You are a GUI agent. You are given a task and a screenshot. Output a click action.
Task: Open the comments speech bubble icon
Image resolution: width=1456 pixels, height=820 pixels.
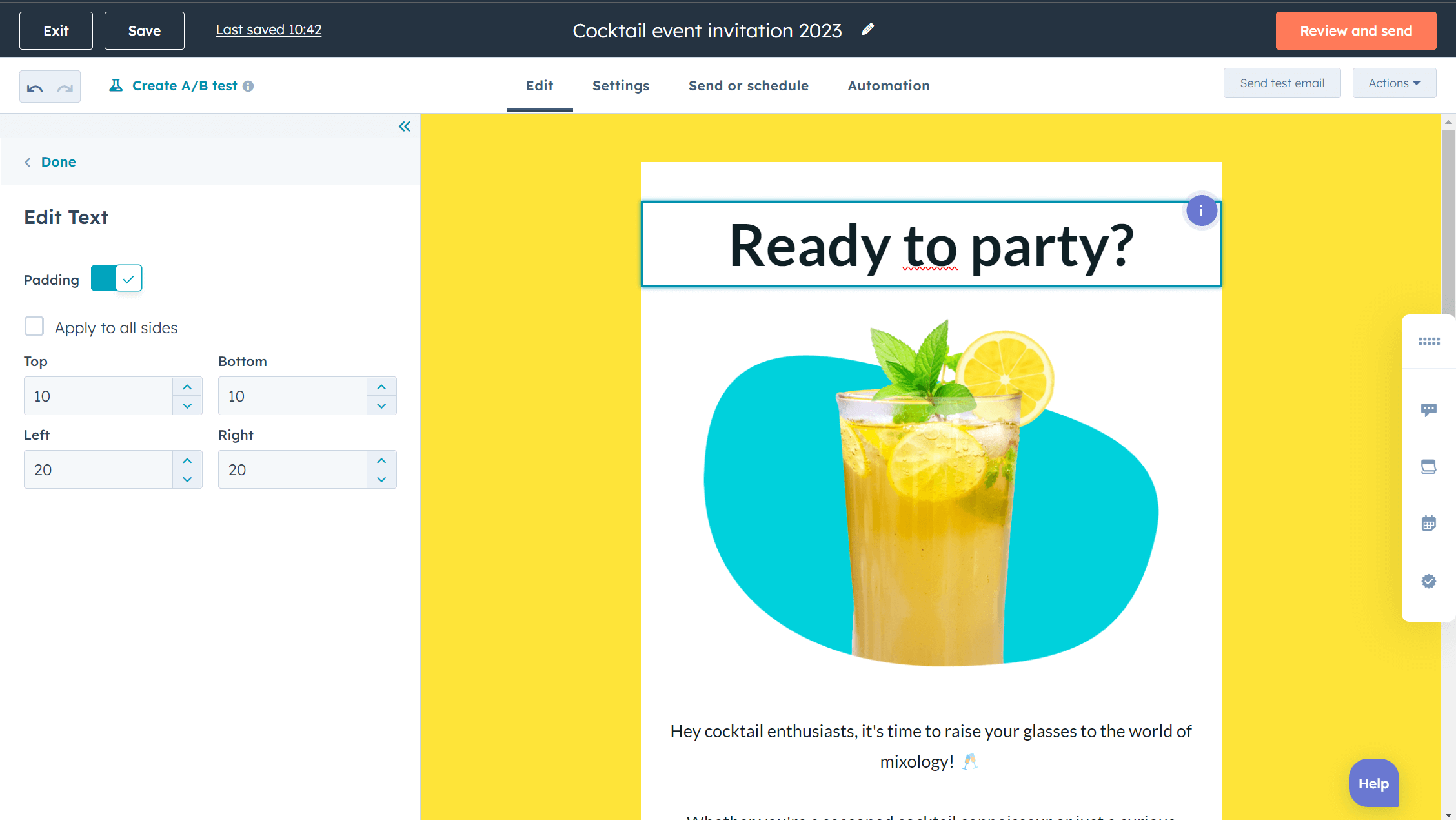pos(1429,410)
